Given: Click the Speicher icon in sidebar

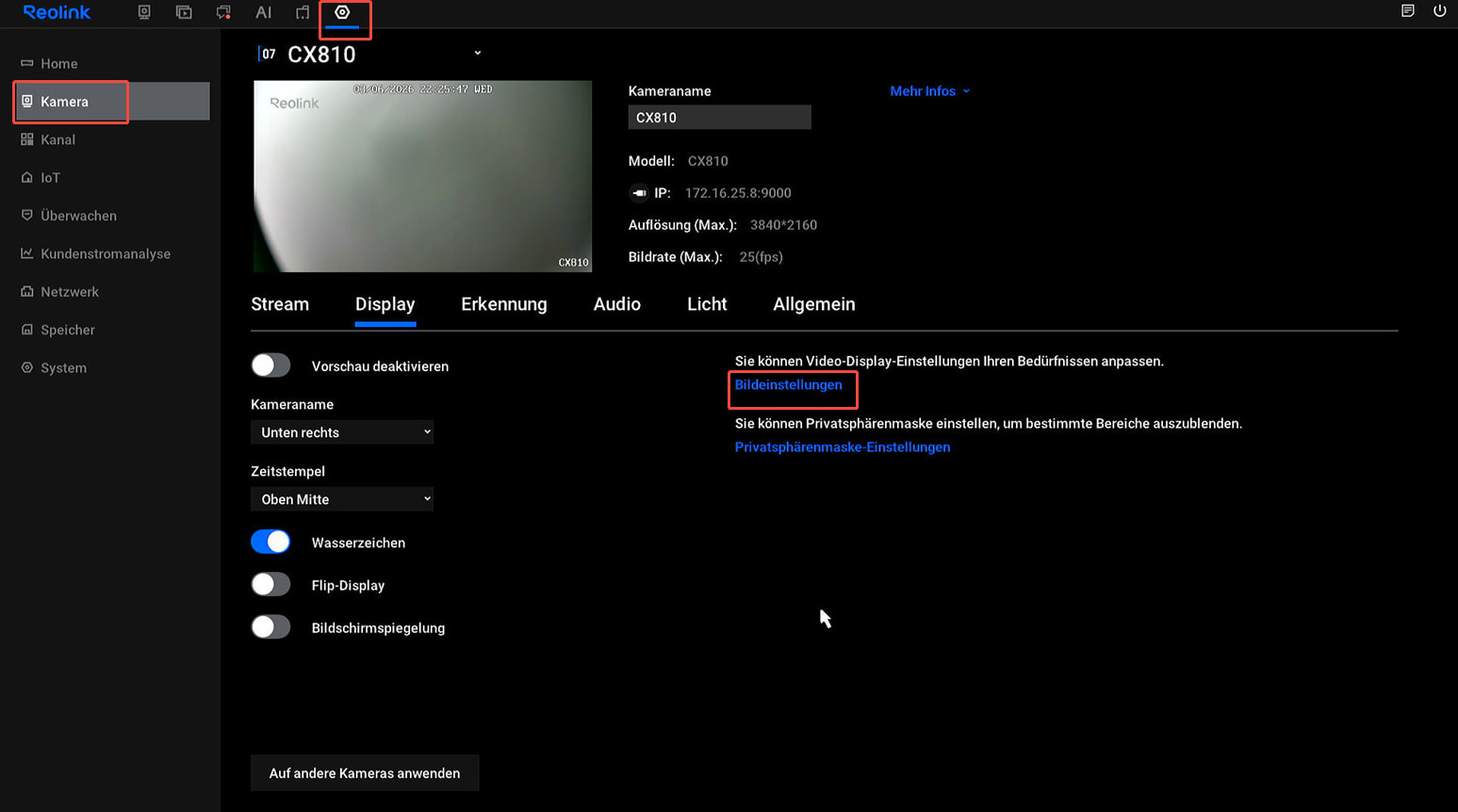Looking at the screenshot, I should (x=26, y=330).
